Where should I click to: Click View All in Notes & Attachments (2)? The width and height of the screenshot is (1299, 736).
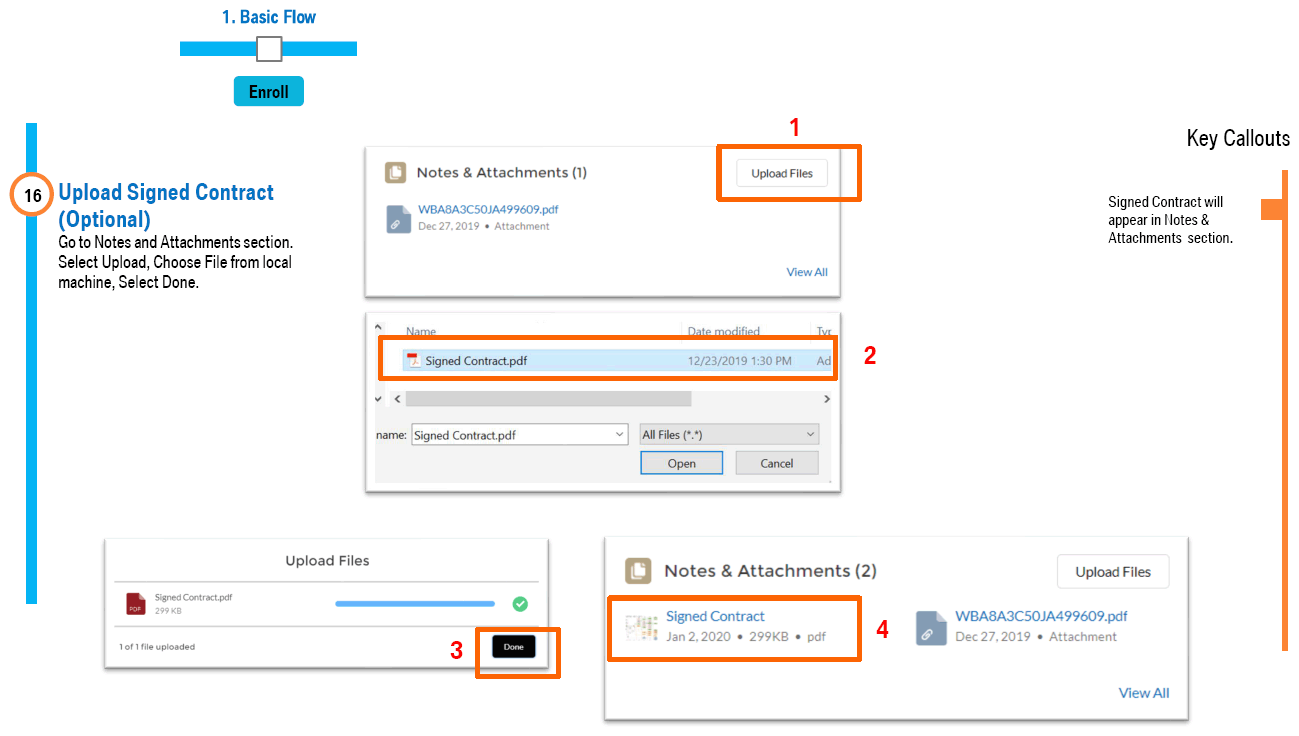tap(1143, 693)
